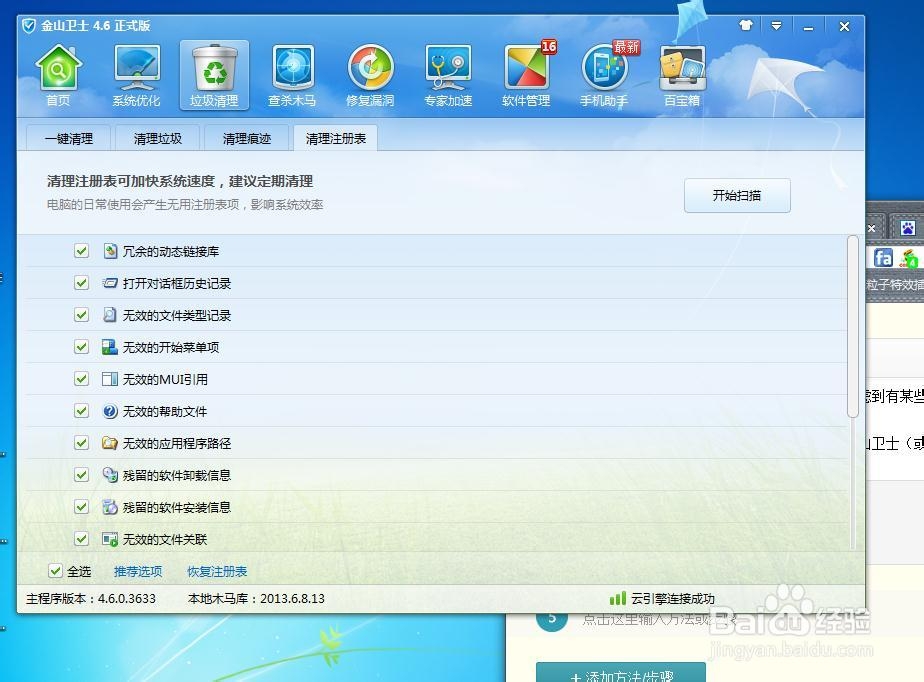Open the 百宝箱 toolbox icon
Image resolution: width=924 pixels, height=682 pixels.
click(x=682, y=75)
